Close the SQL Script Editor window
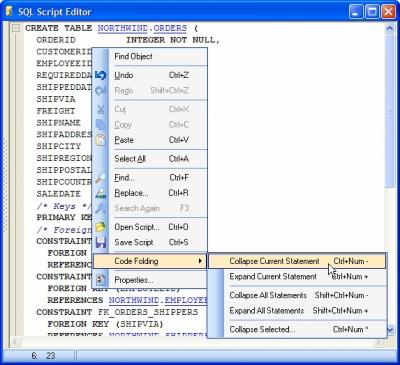The height and width of the screenshot is (365, 400). coord(388,12)
